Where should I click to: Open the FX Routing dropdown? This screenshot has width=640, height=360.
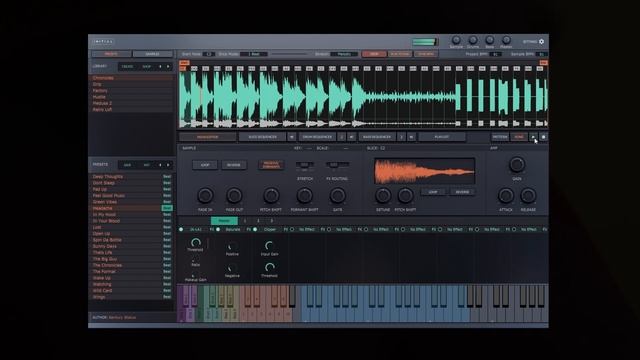pyautogui.click(x=337, y=165)
